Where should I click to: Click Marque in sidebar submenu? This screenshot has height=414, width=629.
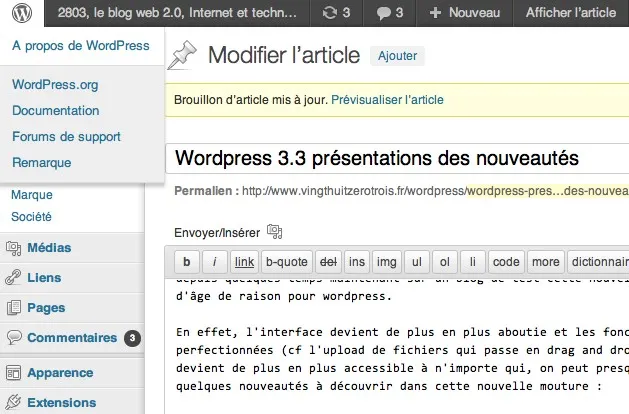click(x=32, y=195)
